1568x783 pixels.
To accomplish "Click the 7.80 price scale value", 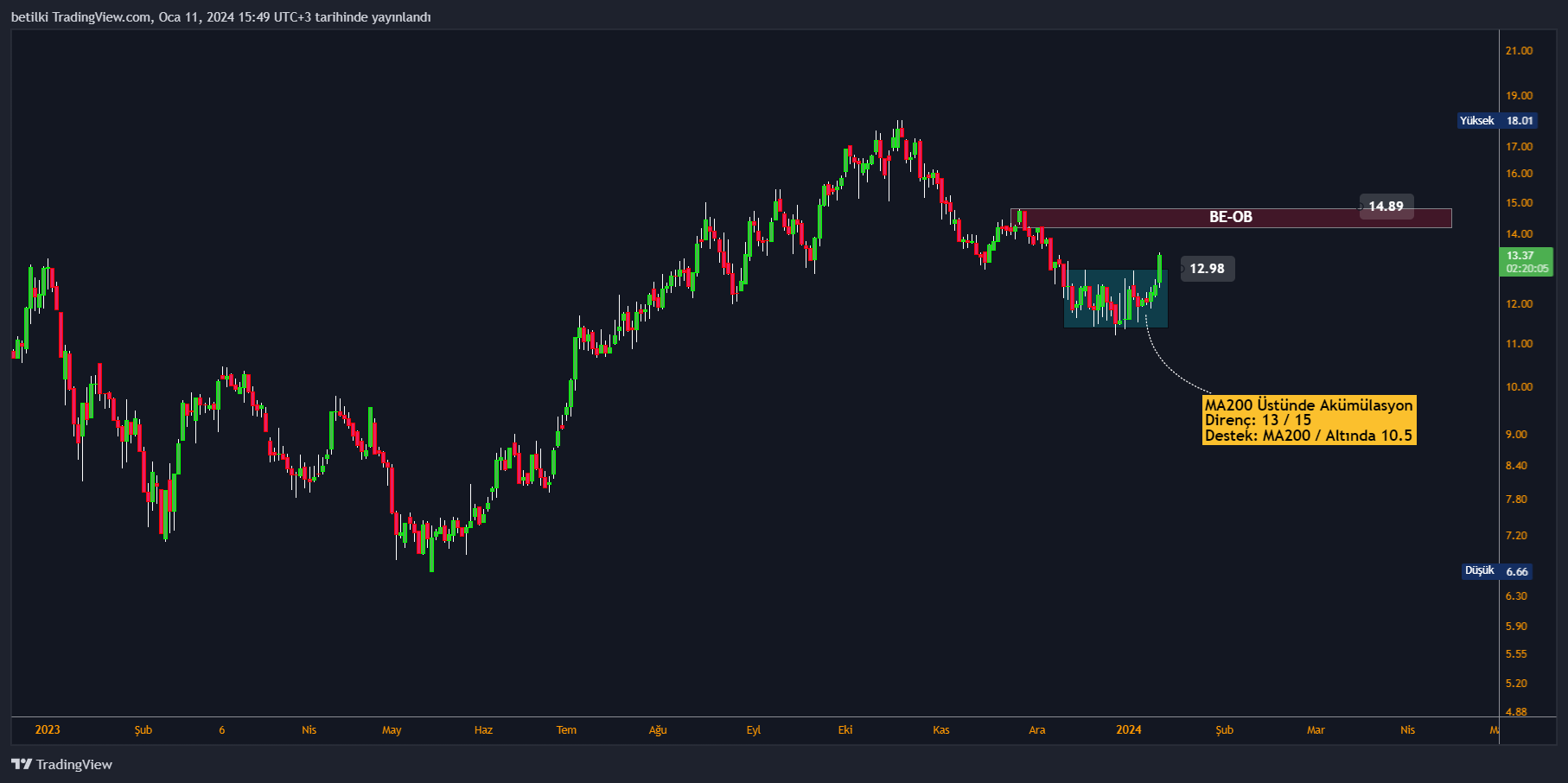I will (x=1516, y=500).
